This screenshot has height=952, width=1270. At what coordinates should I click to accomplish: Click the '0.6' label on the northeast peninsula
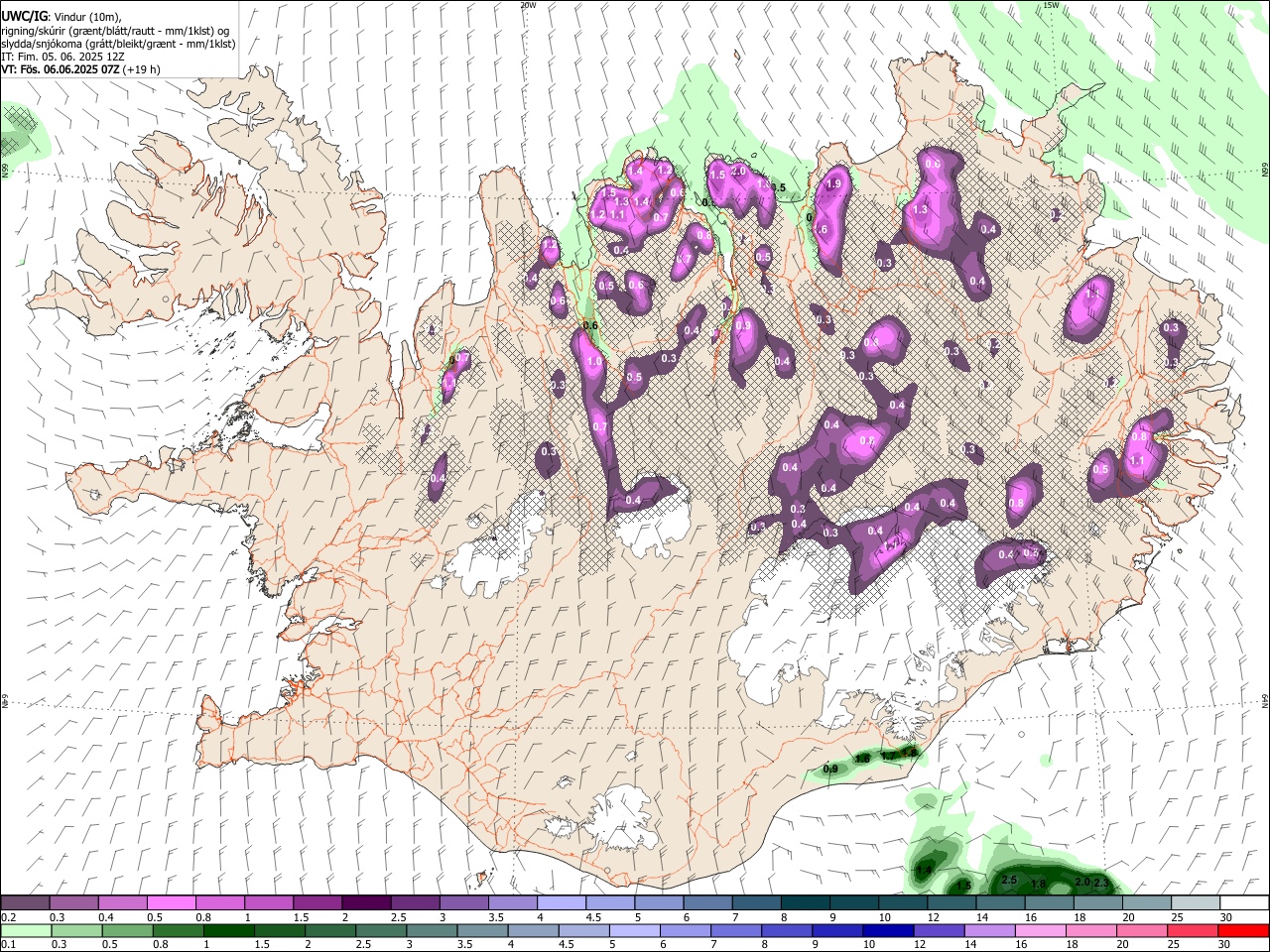pyautogui.click(x=933, y=164)
